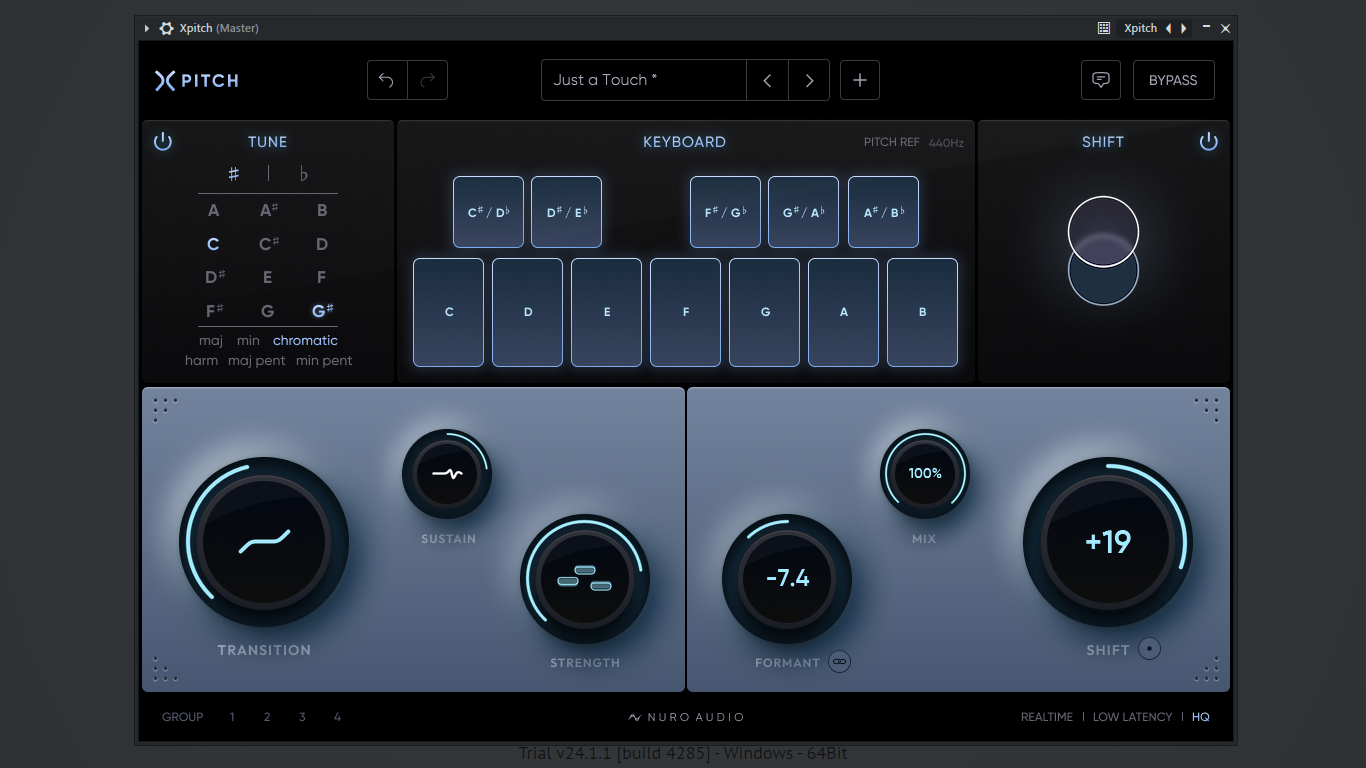Click the undo arrow button
Image resolution: width=1366 pixels, height=768 pixels.
coord(387,80)
